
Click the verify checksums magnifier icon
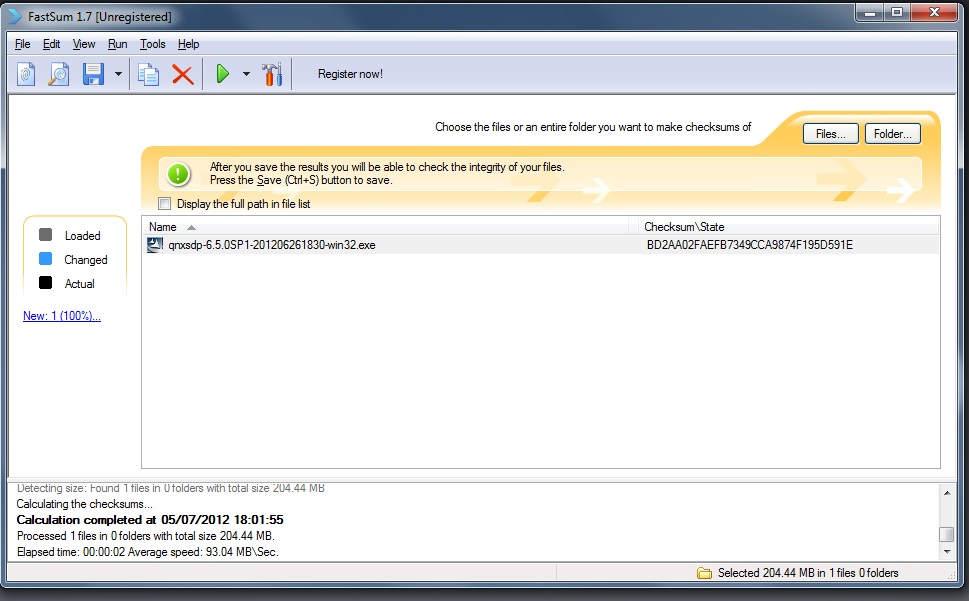(59, 74)
